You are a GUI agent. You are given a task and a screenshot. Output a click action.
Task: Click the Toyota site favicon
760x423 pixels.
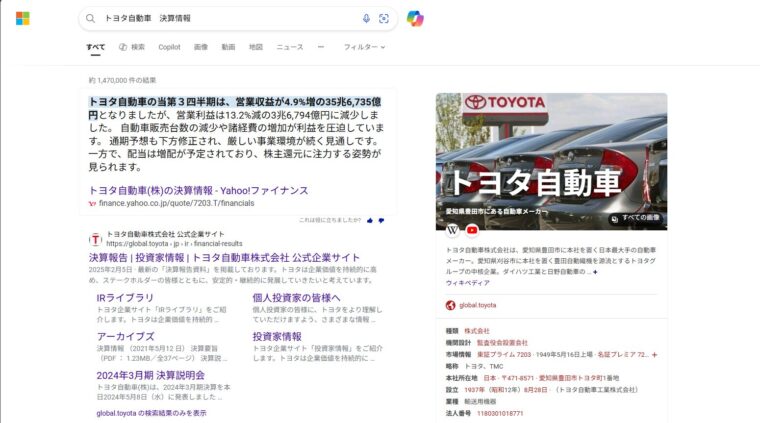click(x=95, y=239)
